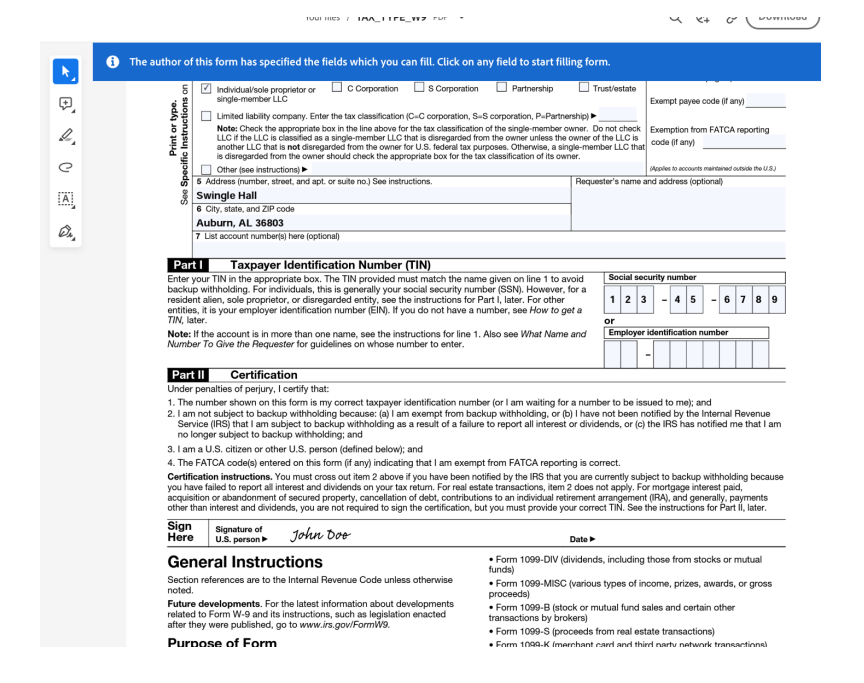The height and width of the screenshot is (683, 864).
Task: Focus the Exempt payee code field
Action: [x=765, y=100]
